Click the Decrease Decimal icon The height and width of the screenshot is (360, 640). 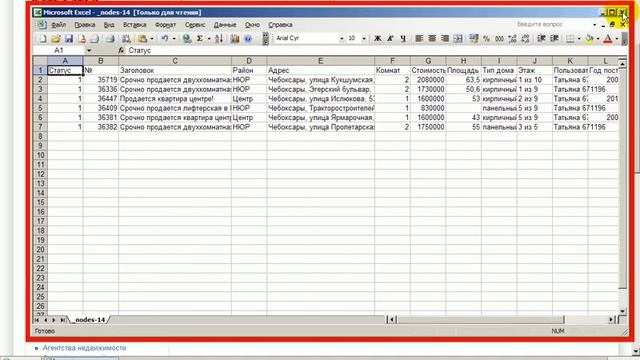click(525, 39)
